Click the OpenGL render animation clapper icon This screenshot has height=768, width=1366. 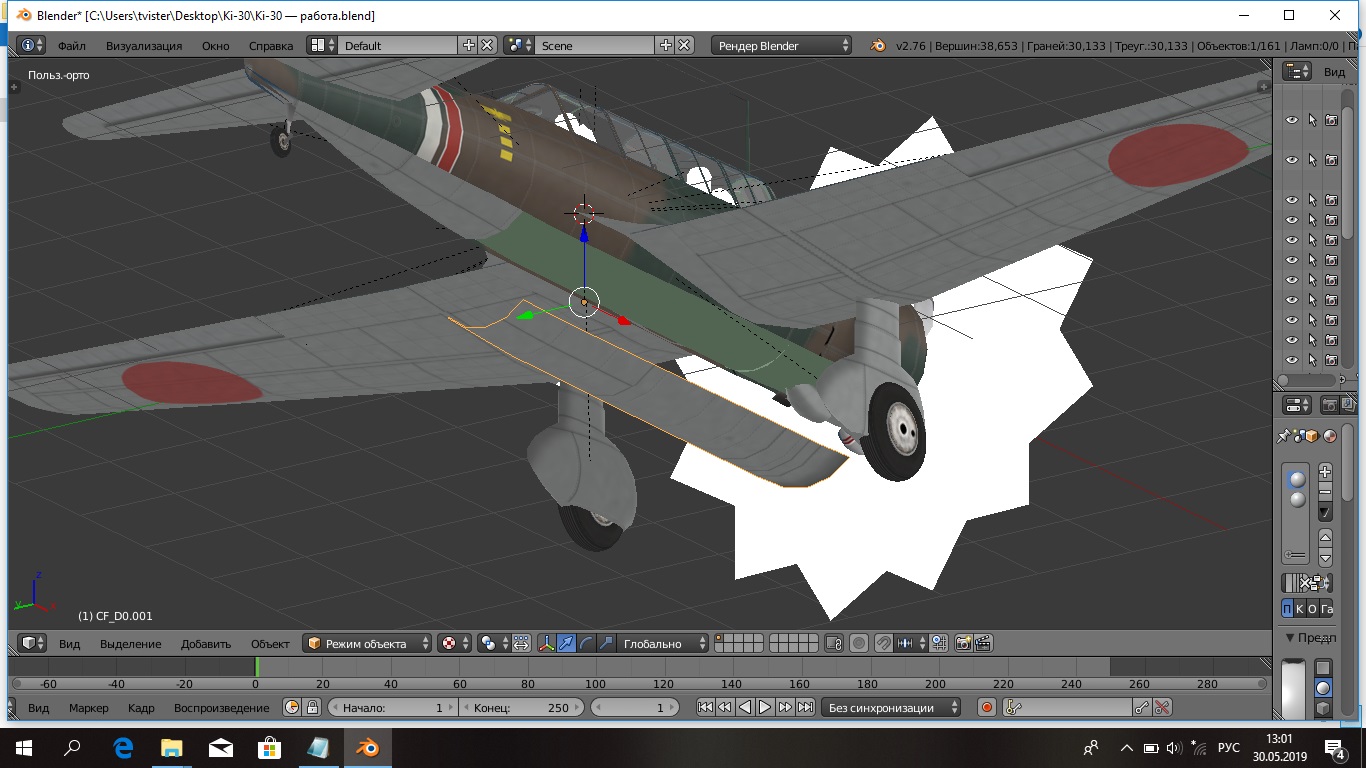point(983,644)
